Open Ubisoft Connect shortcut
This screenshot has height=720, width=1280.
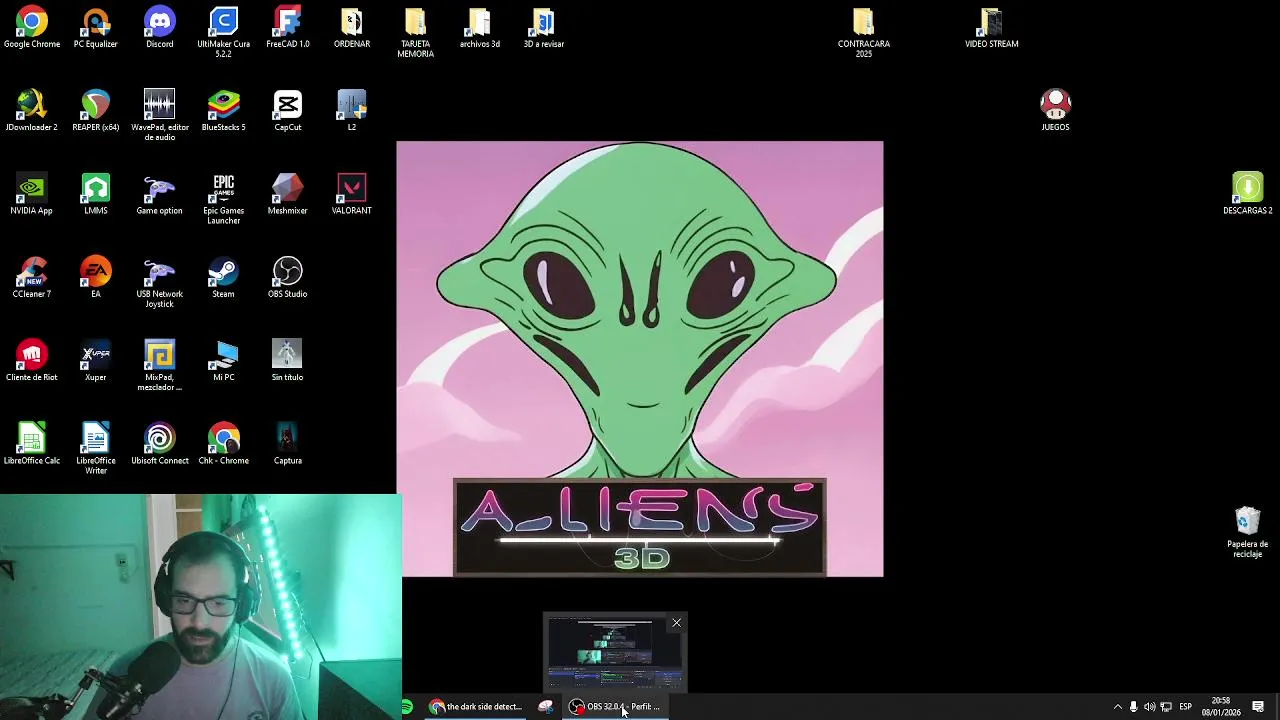(159, 444)
